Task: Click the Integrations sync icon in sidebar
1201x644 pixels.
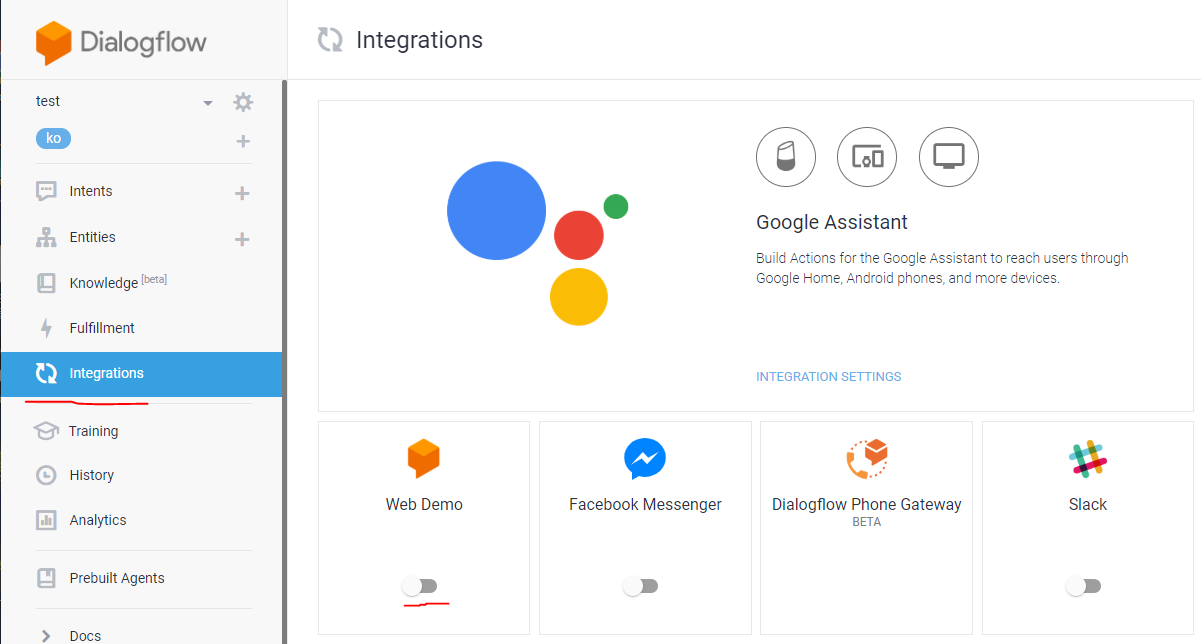Action: [46, 374]
